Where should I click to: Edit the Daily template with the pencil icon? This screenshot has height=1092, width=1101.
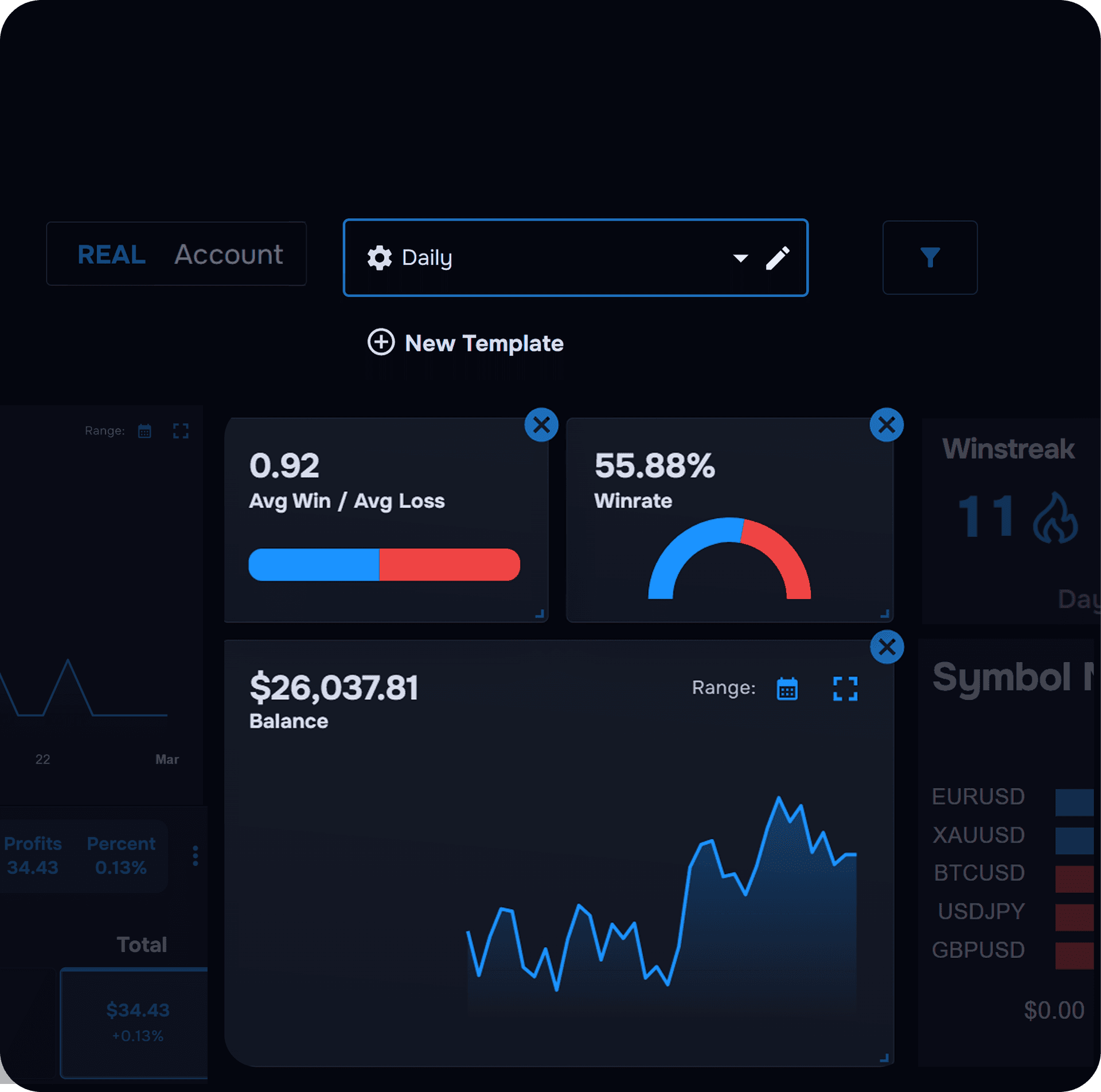778,258
